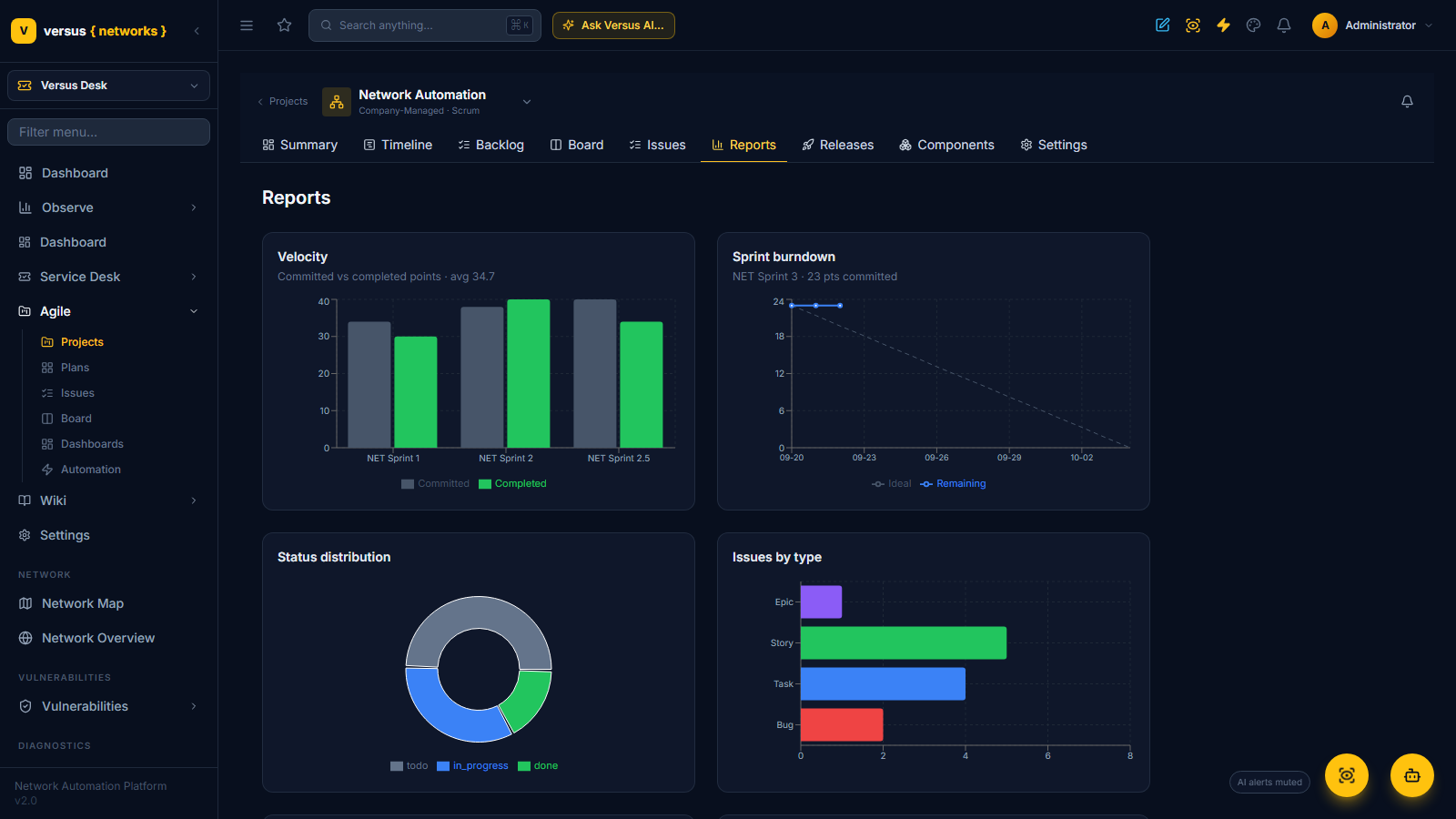Viewport: 1456px width, 819px height.
Task: Go back to Projects breadcrumb link
Action: coord(282,102)
